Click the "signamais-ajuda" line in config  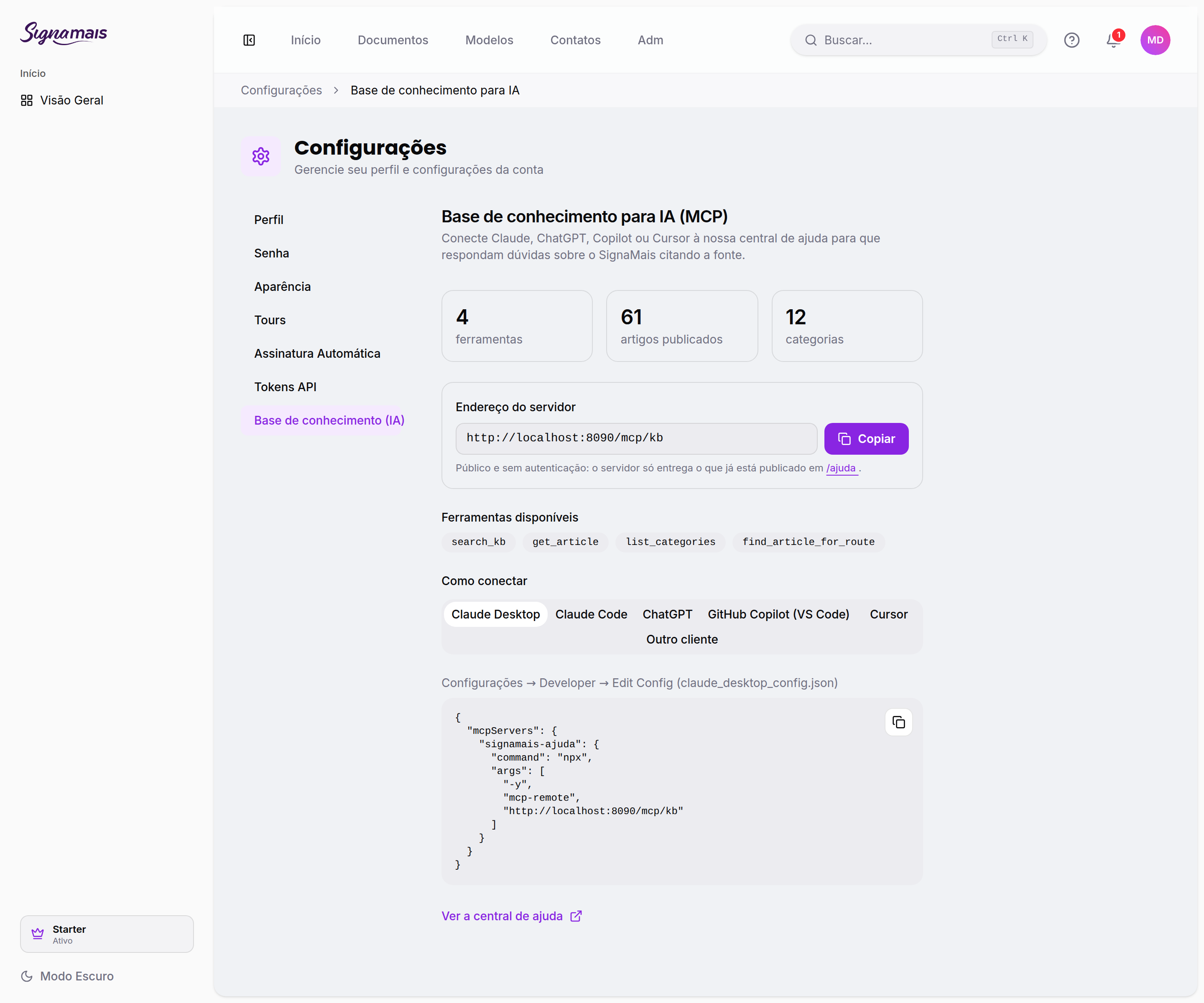pos(539,744)
